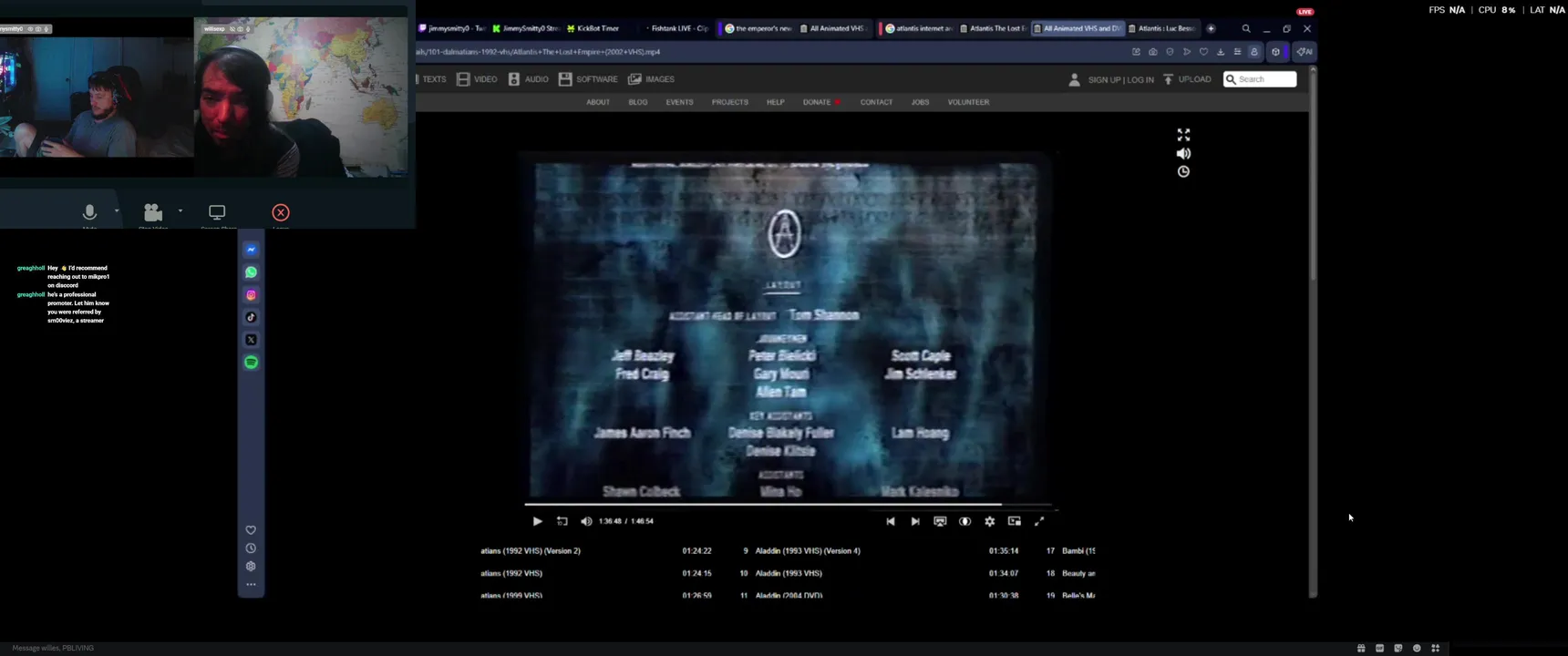
Task: Enter fullscreen in video player
Action: 1039,521
